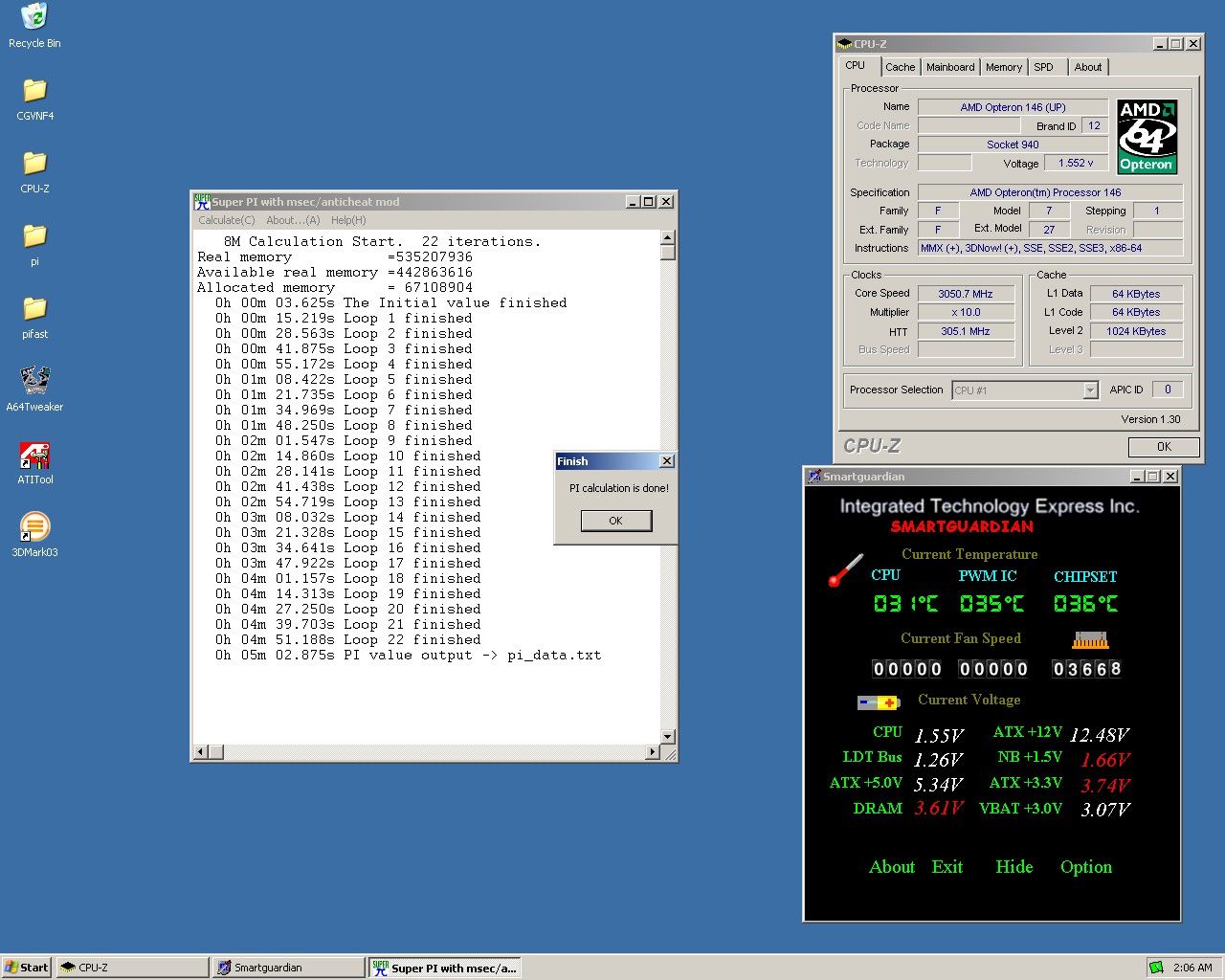Click the NB +1.5V reading 1.66V

pos(1105,760)
